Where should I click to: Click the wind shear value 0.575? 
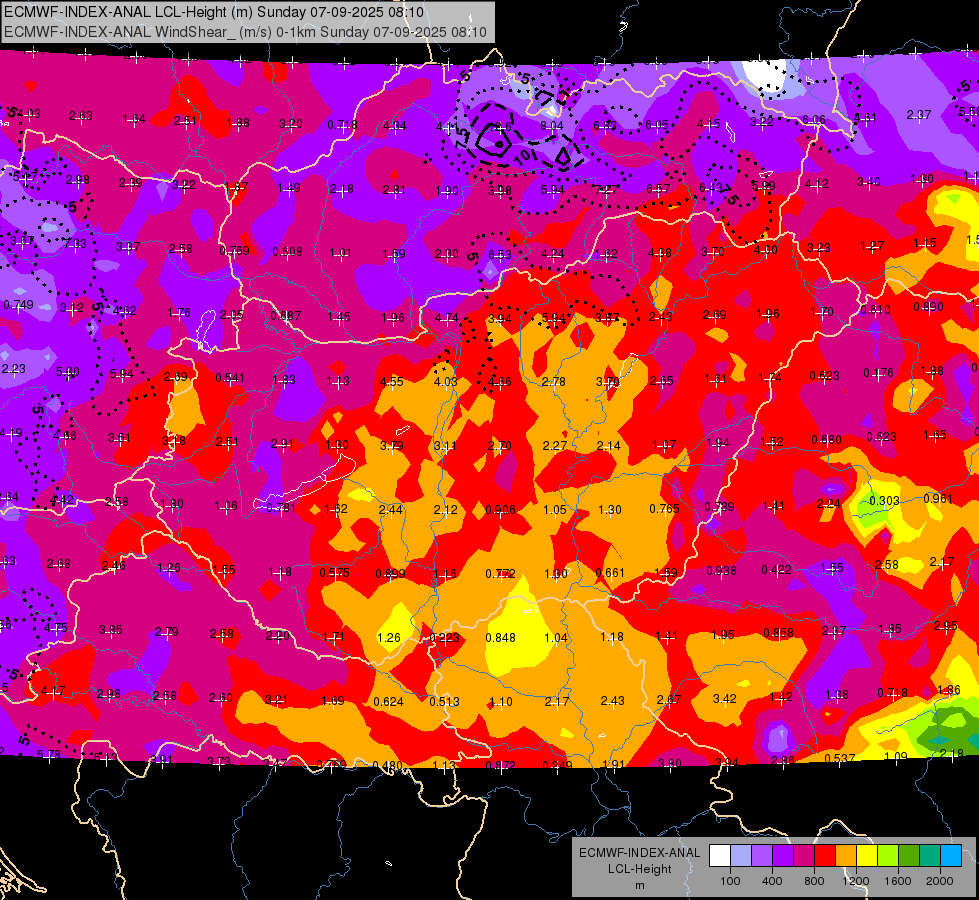point(335,573)
